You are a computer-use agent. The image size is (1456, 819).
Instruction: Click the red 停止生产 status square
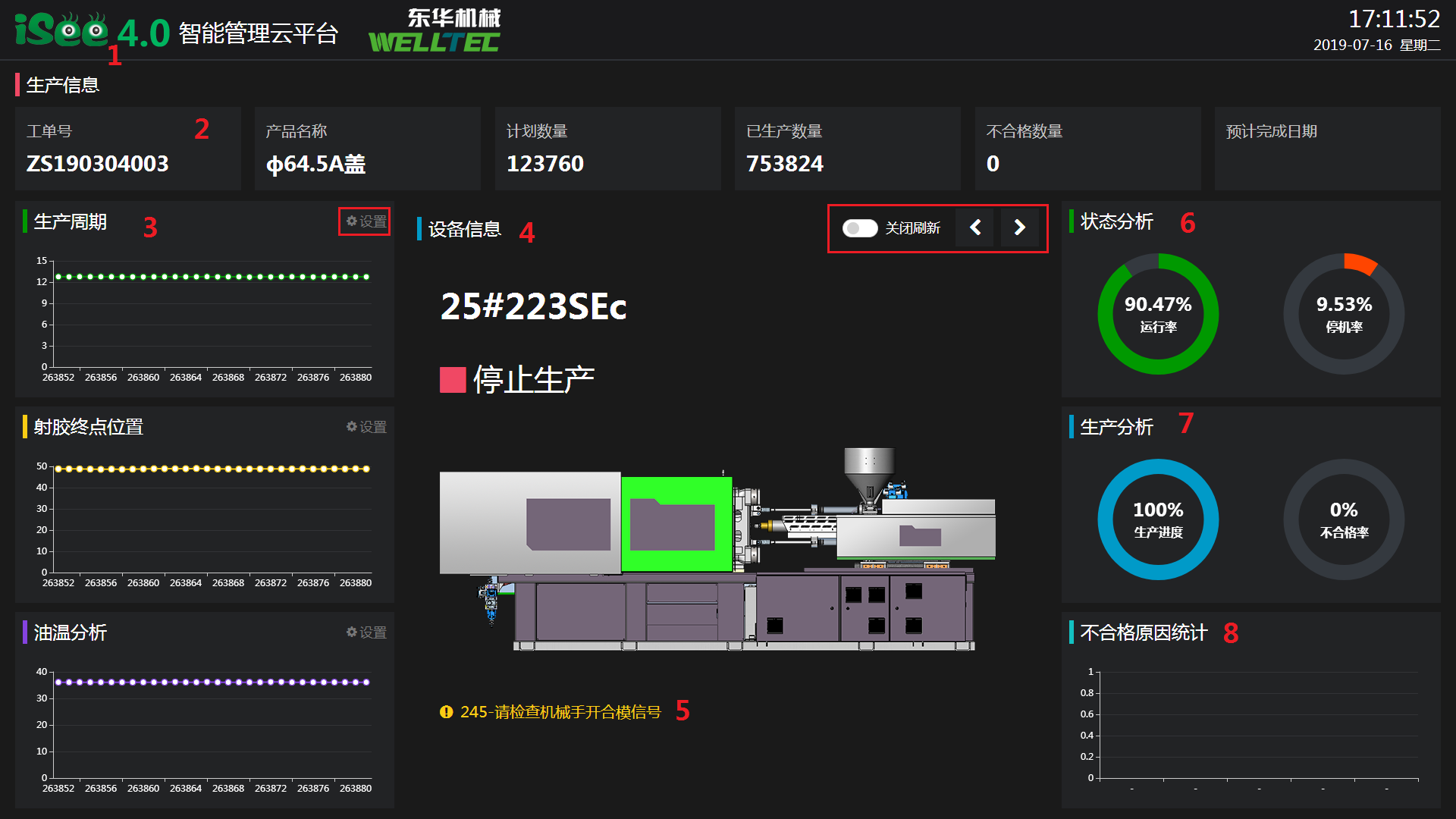click(x=453, y=380)
